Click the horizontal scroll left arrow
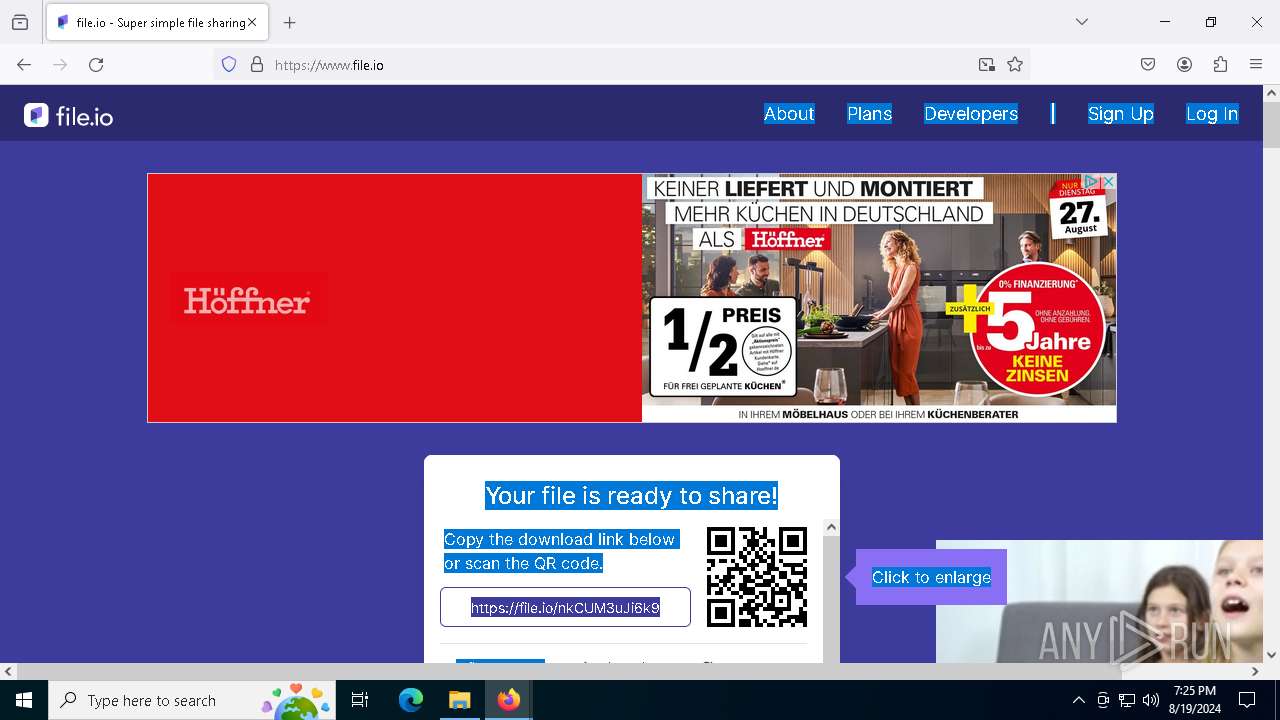The image size is (1280, 720). click(x=8, y=672)
